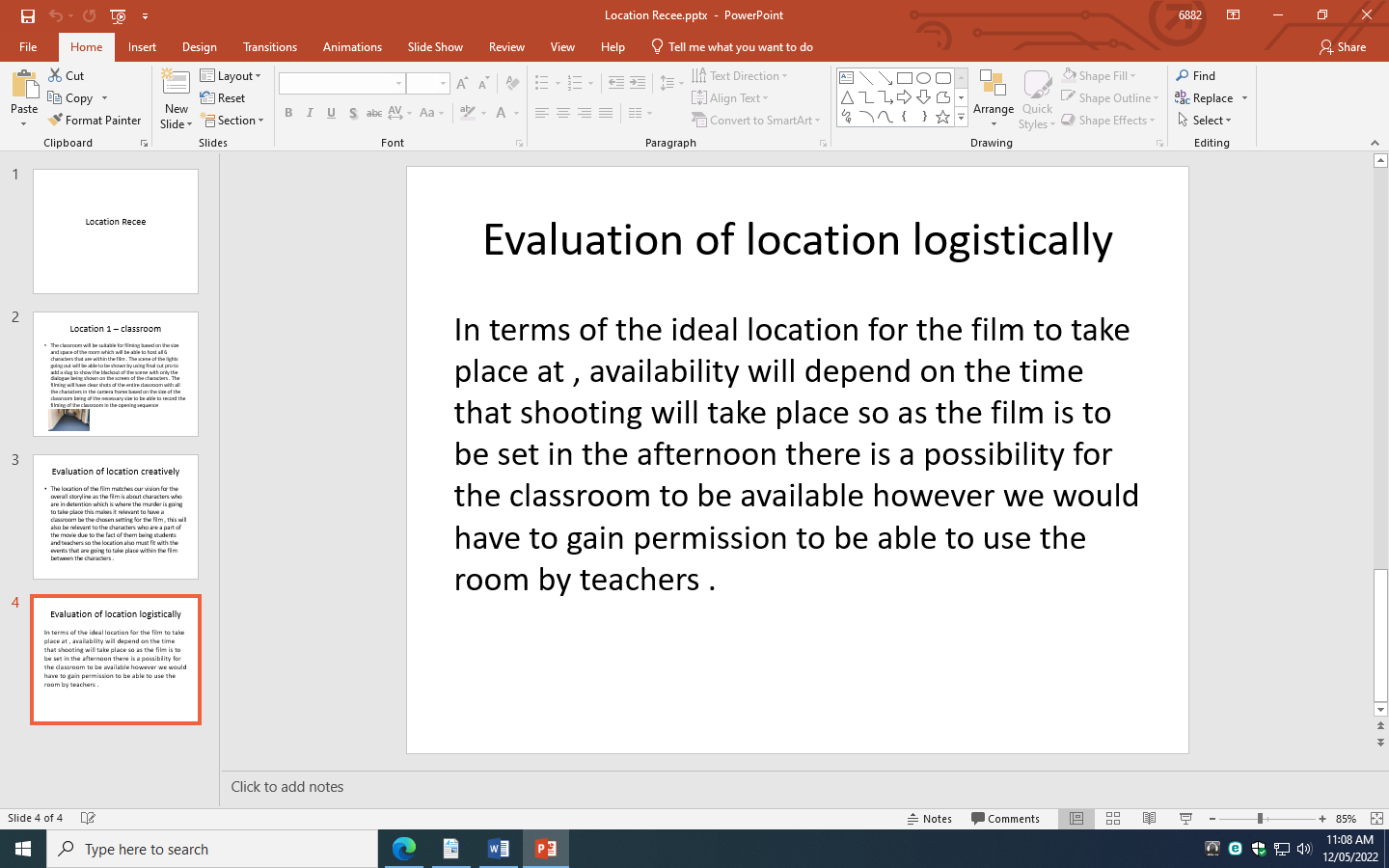1389x868 pixels.
Task: Click the Format Painter tool
Action: (95, 121)
